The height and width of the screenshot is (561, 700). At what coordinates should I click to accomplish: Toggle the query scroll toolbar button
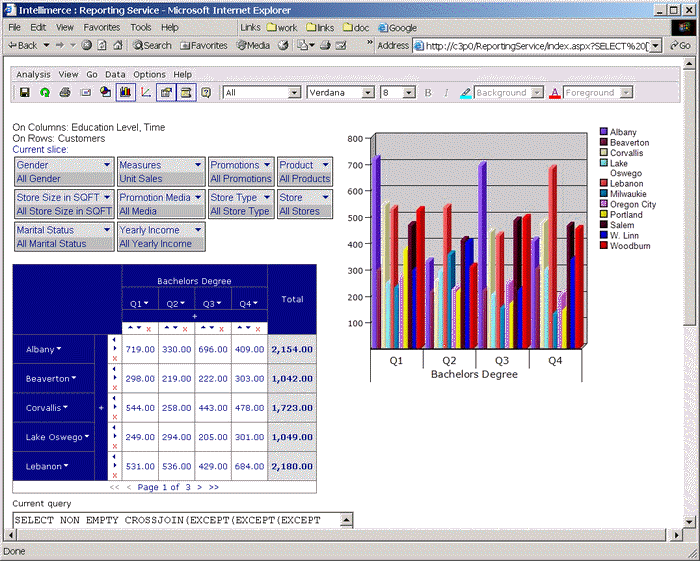pos(186,92)
